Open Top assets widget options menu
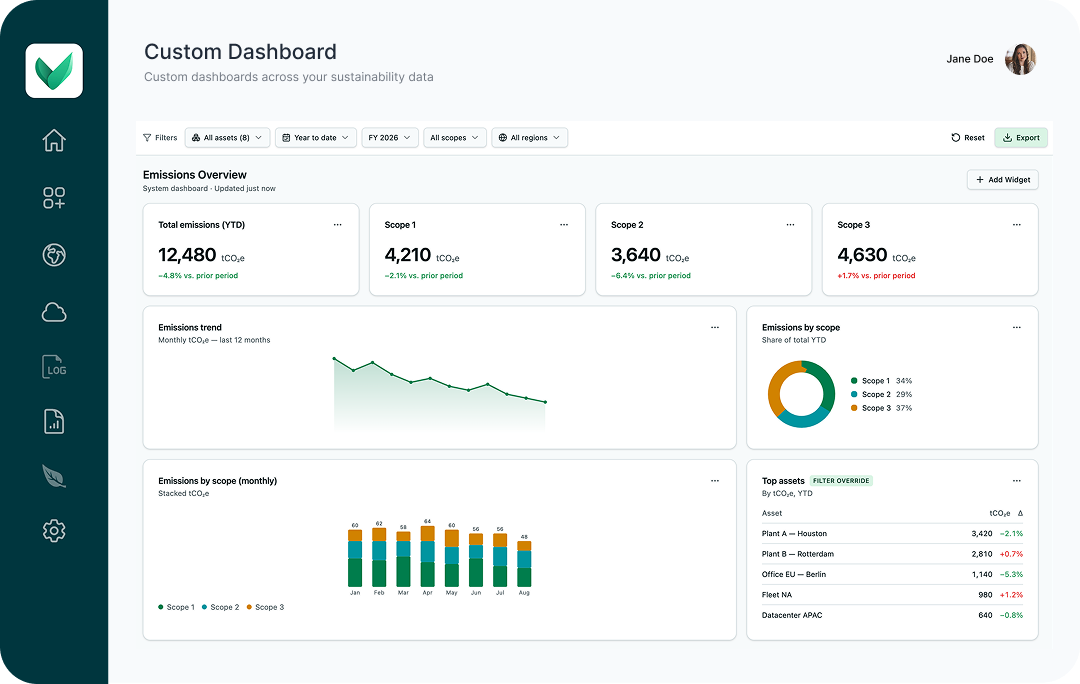The height and width of the screenshot is (684, 1080). coord(1017,481)
